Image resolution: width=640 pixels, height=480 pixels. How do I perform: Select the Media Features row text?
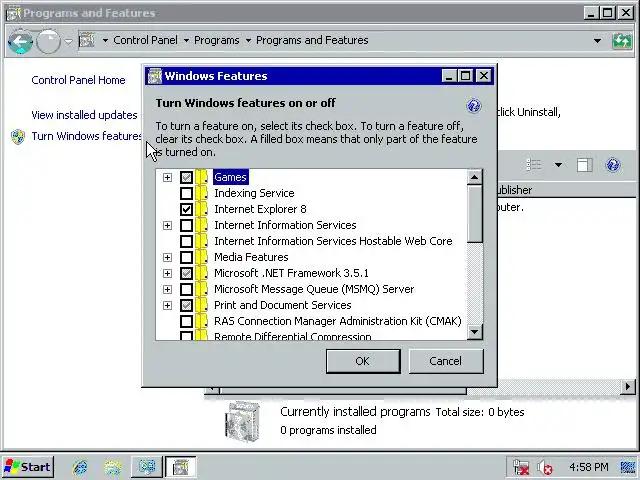[x=251, y=257]
